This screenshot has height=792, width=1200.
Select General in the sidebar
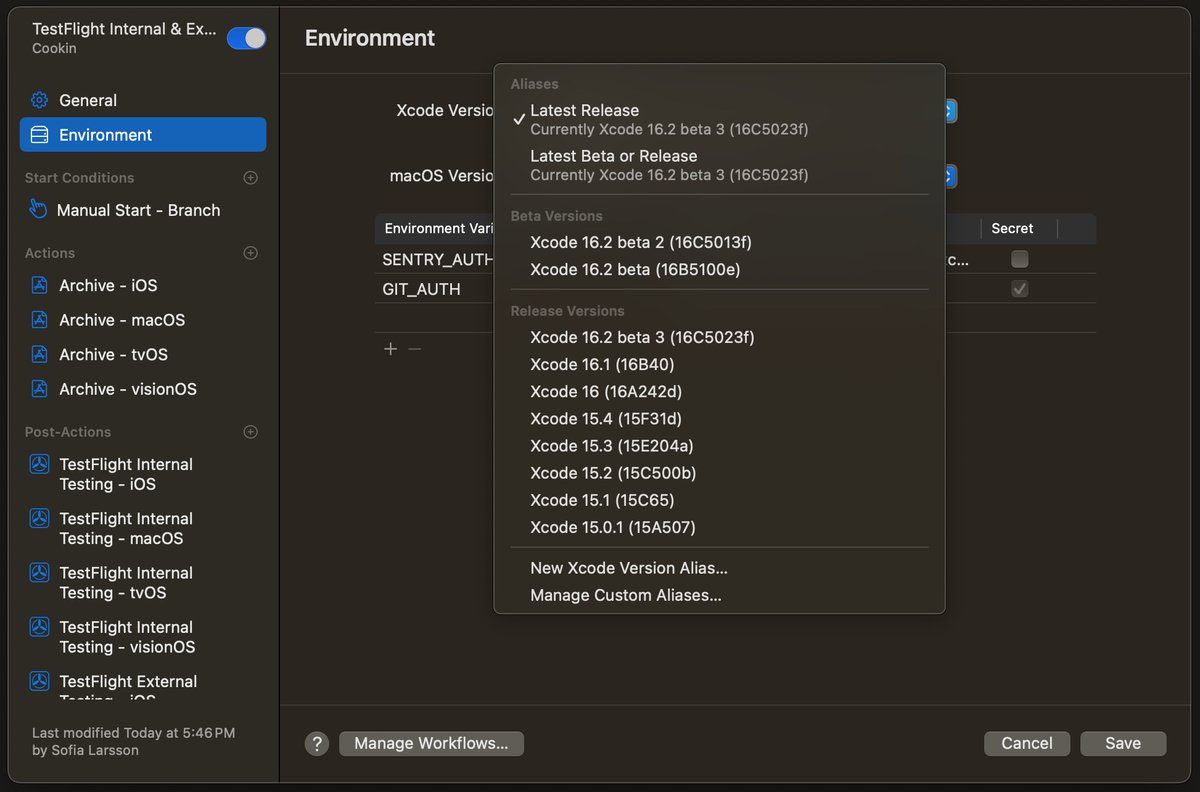tap(143, 100)
